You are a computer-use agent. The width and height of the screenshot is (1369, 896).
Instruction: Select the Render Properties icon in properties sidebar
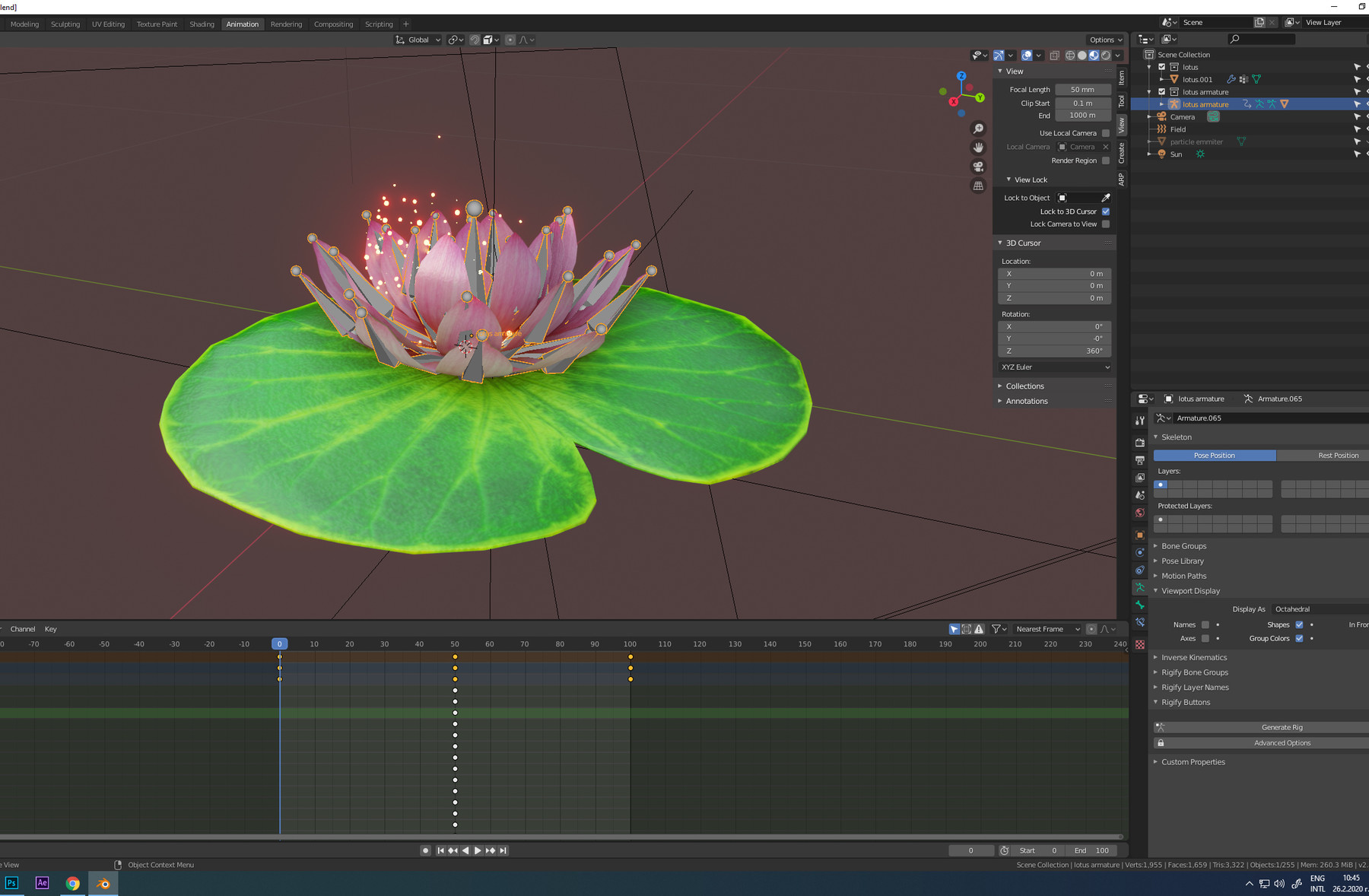click(x=1139, y=443)
